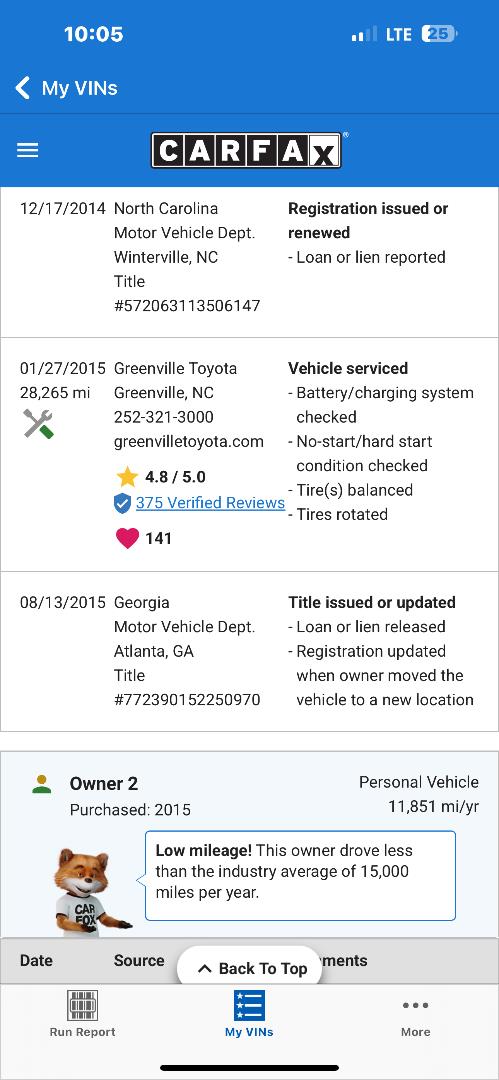Tap the Date column header
499x1080 pixels.
click(x=37, y=961)
